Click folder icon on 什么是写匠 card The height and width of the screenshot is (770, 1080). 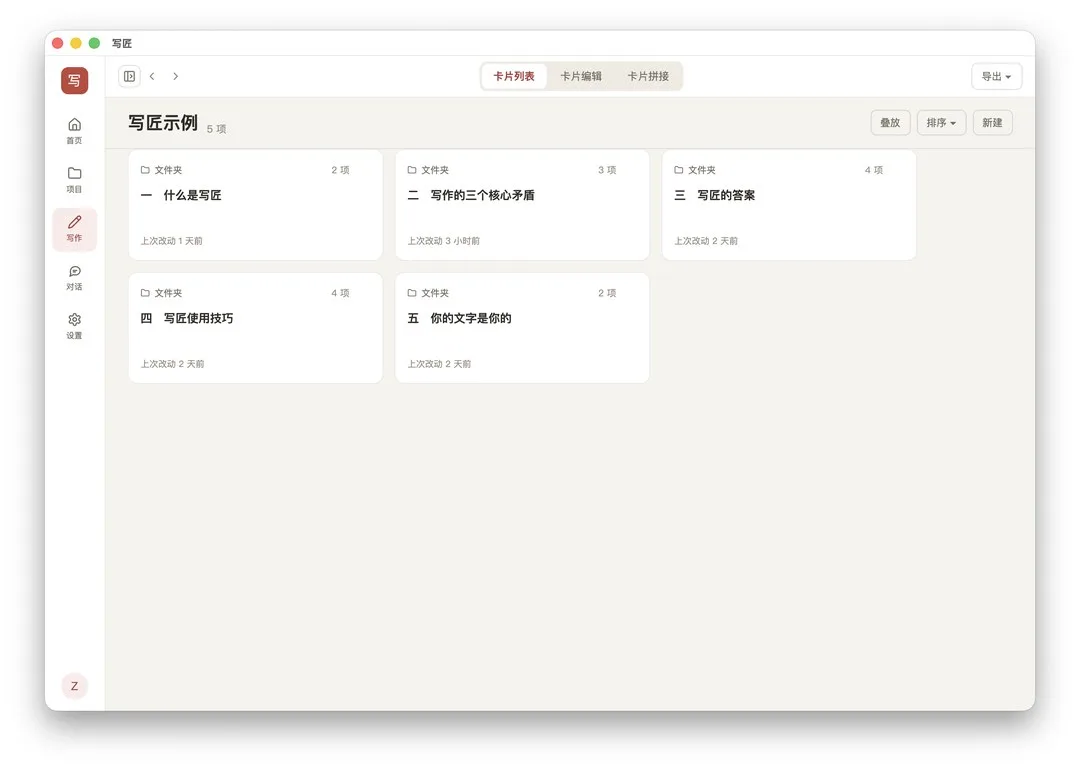pos(145,169)
